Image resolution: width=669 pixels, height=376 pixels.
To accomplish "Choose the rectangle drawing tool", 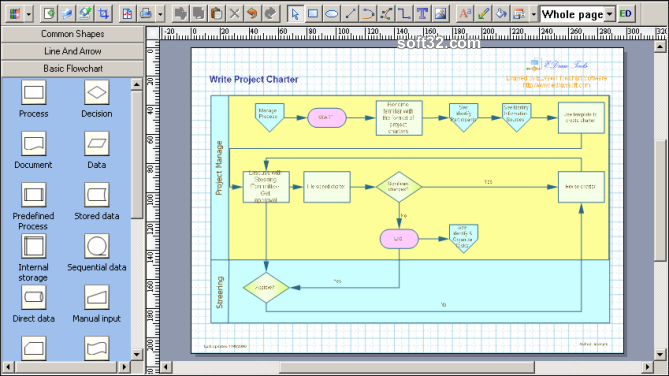I will tap(313, 14).
